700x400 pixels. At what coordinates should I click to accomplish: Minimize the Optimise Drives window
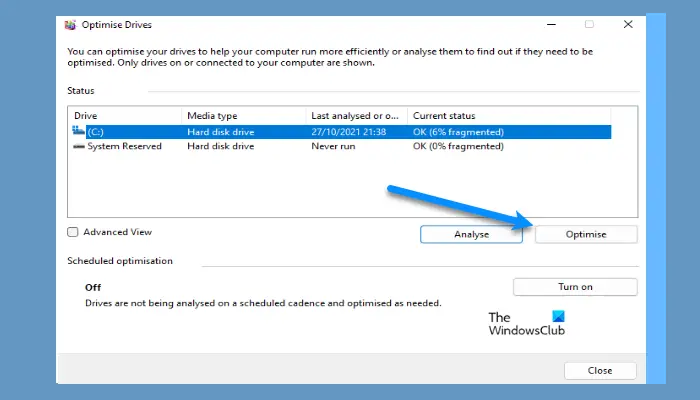click(551, 25)
